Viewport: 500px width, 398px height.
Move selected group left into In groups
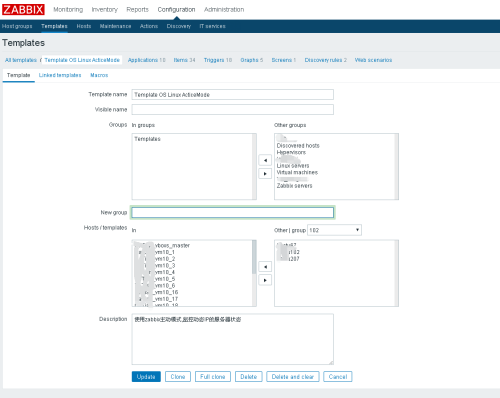coord(265,160)
